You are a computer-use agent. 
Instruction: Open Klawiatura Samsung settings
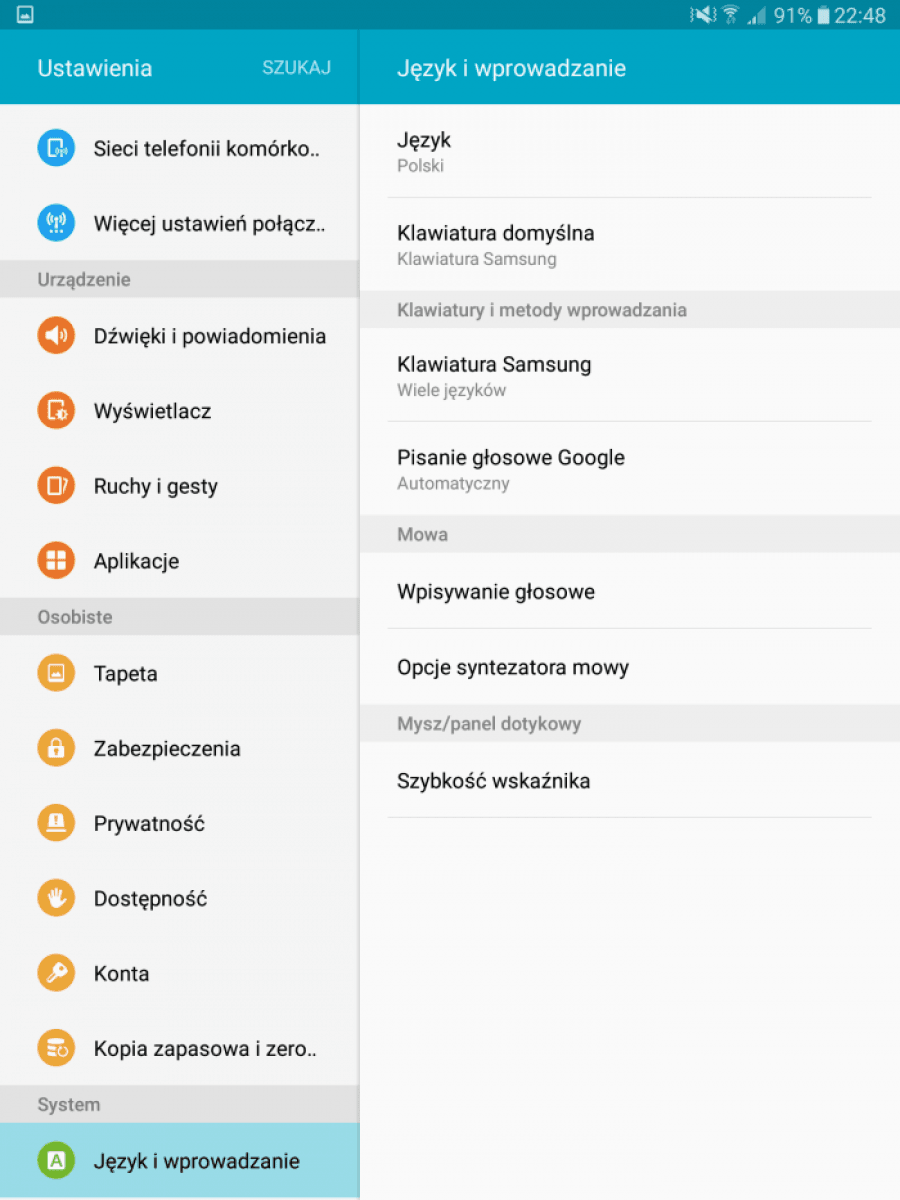(629, 375)
